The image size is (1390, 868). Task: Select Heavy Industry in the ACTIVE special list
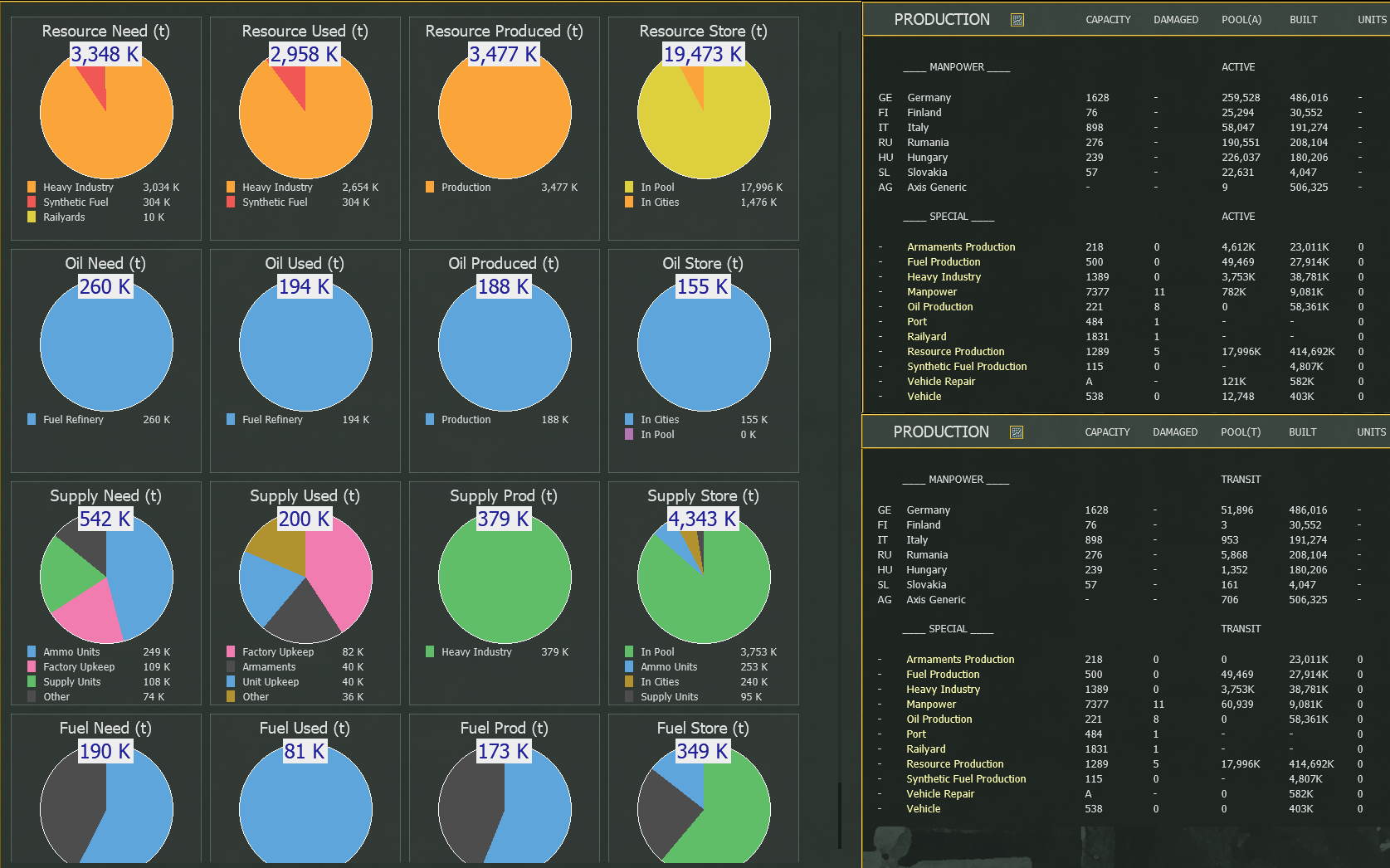944,277
